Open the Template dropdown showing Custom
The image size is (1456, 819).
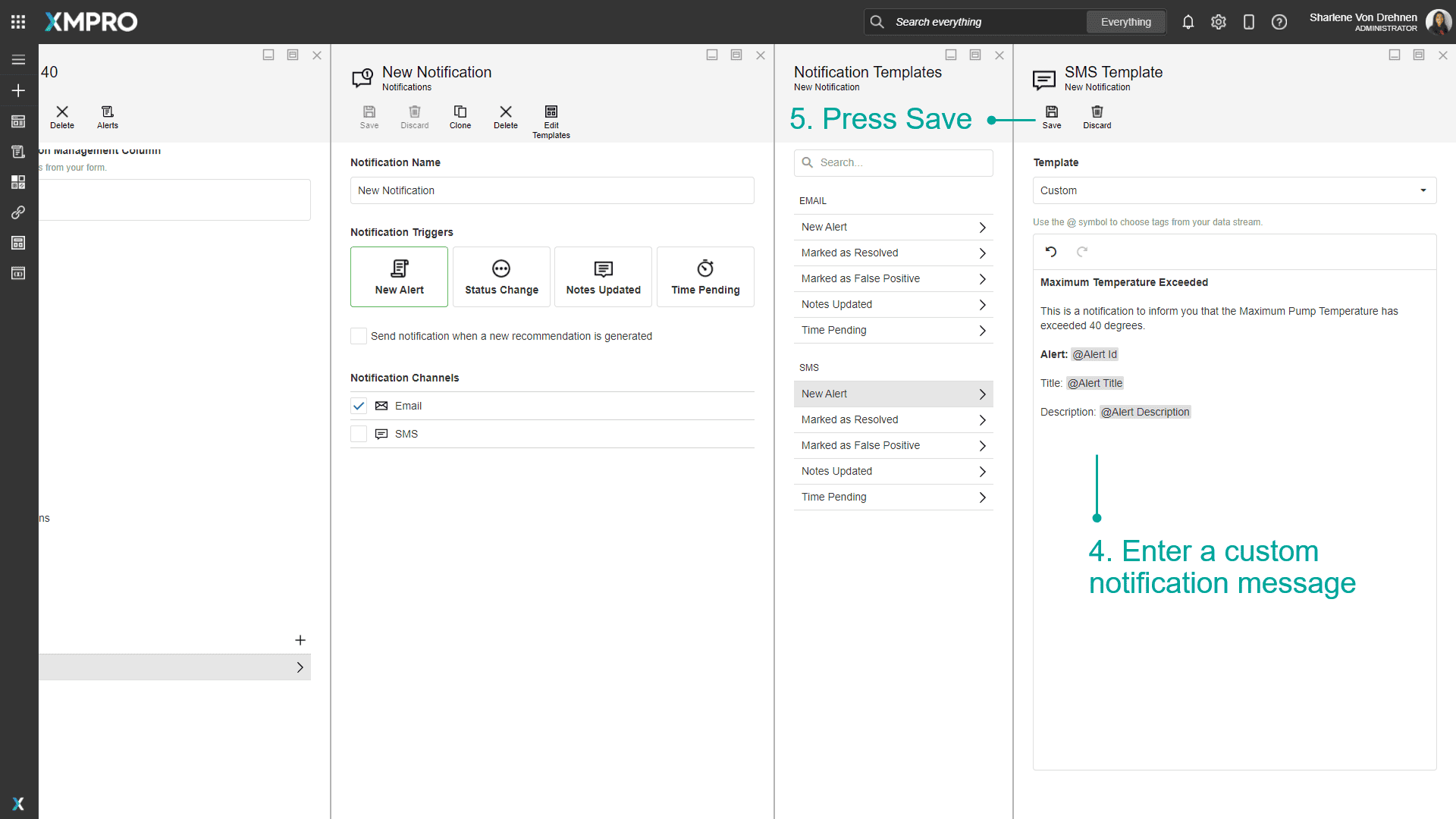coord(1234,190)
